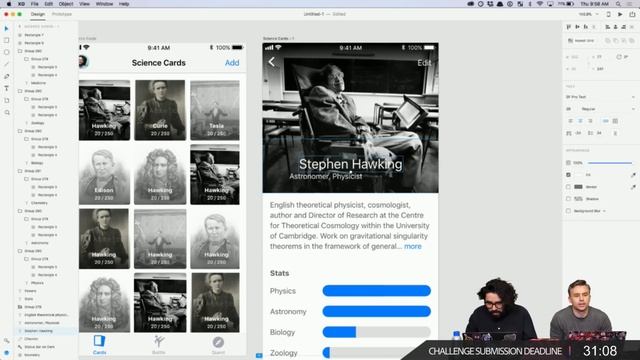Right-align the text
Screen dimensions: 640x360
click(x=590, y=121)
